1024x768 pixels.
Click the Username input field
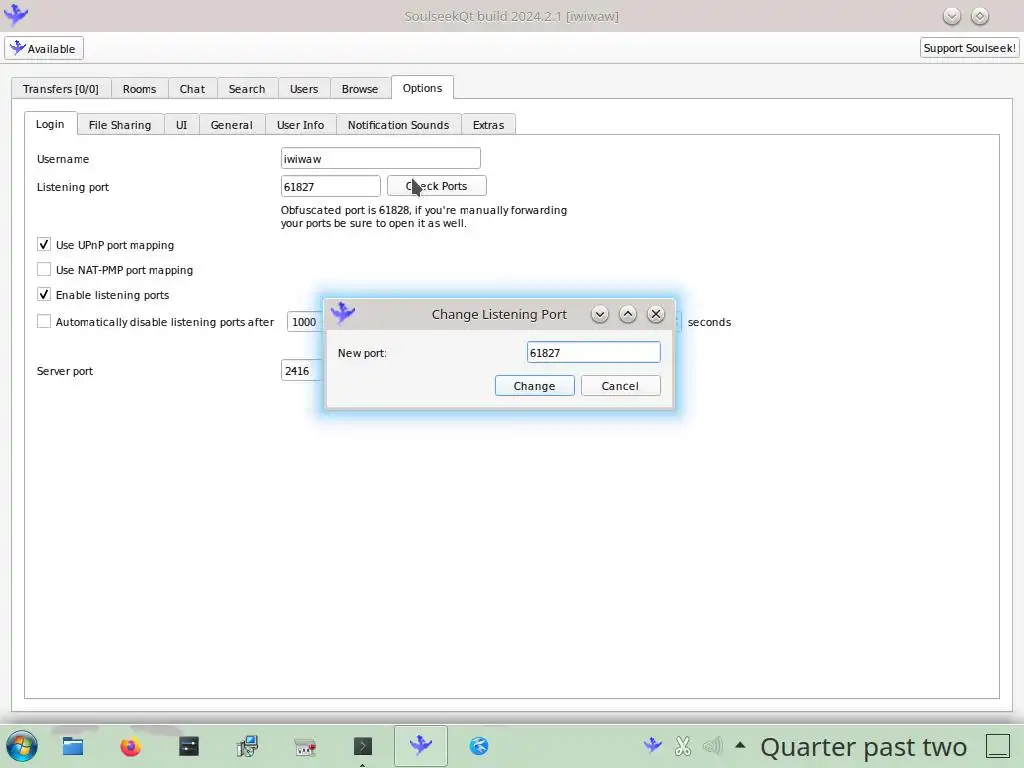[x=381, y=159]
